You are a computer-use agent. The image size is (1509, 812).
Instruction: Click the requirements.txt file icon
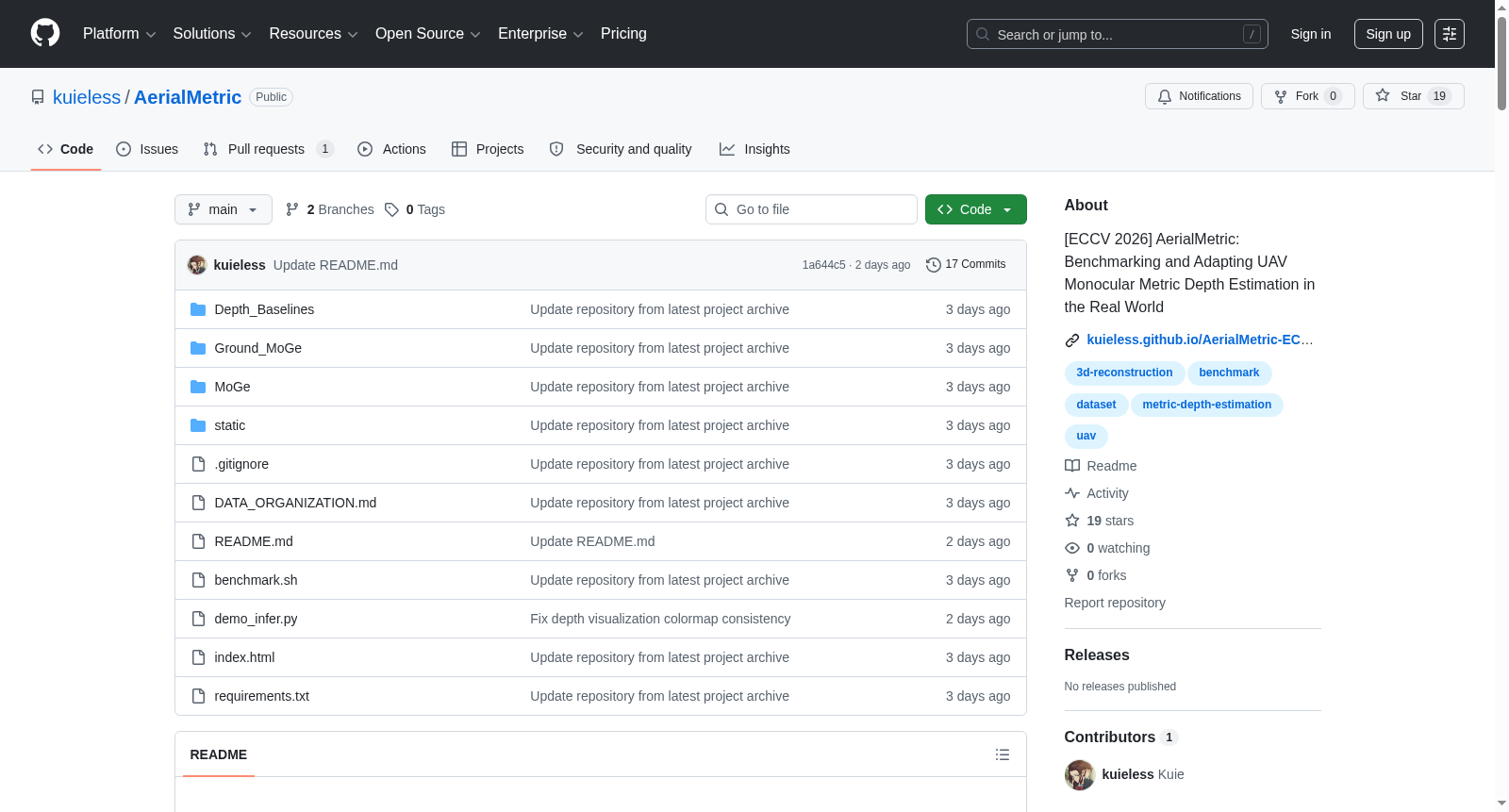coord(198,696)
